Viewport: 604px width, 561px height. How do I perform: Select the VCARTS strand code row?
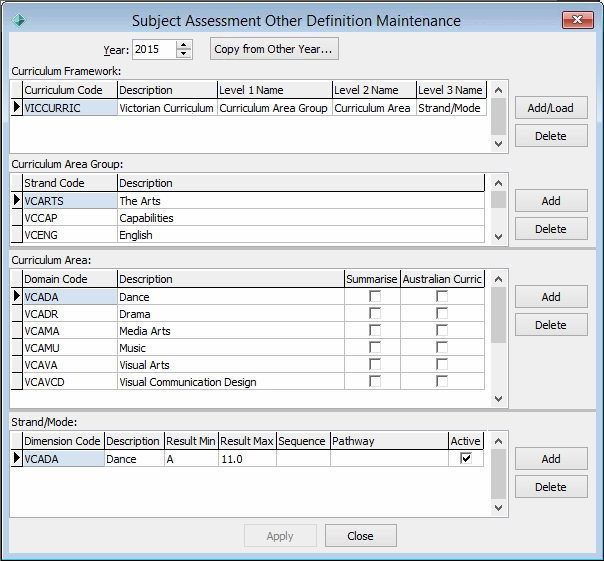[70, 201]
